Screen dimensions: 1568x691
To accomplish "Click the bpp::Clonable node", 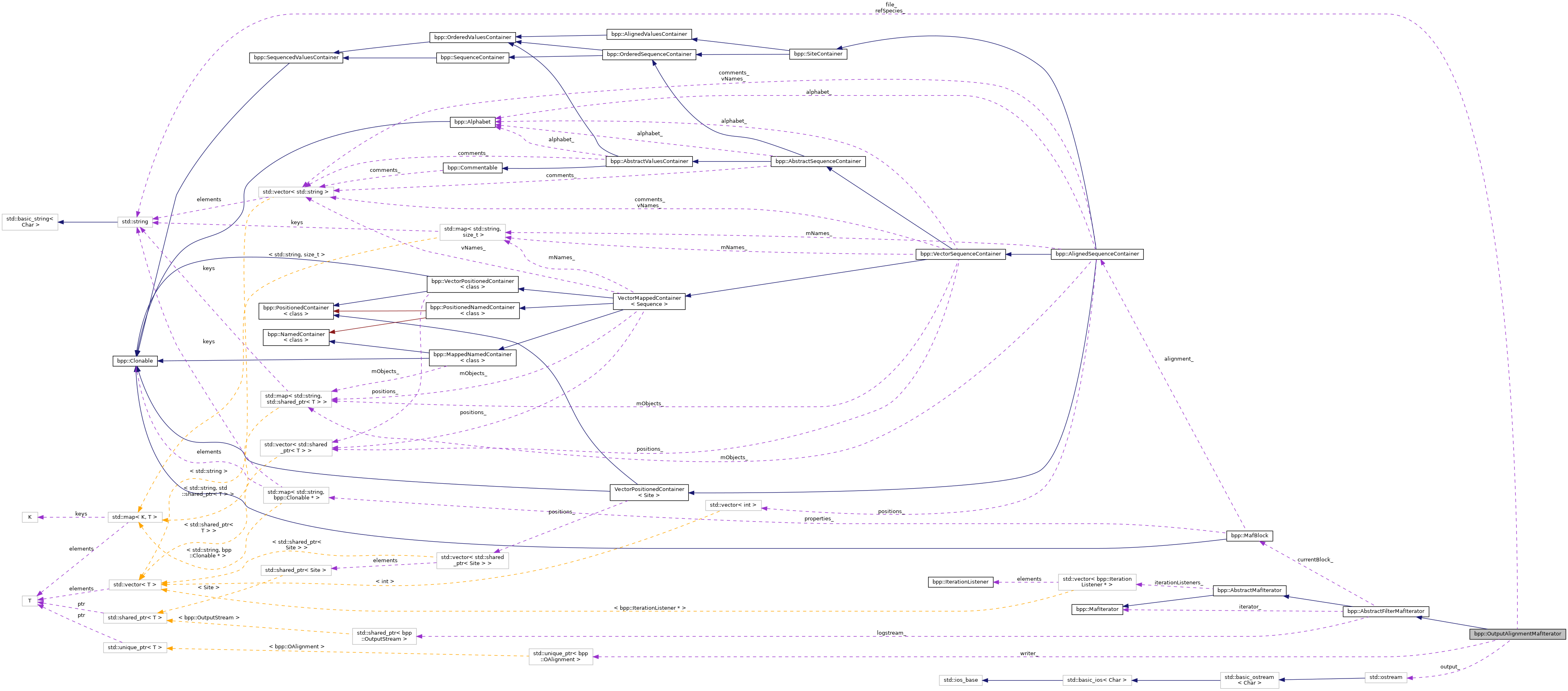I will tap(134, 361).
